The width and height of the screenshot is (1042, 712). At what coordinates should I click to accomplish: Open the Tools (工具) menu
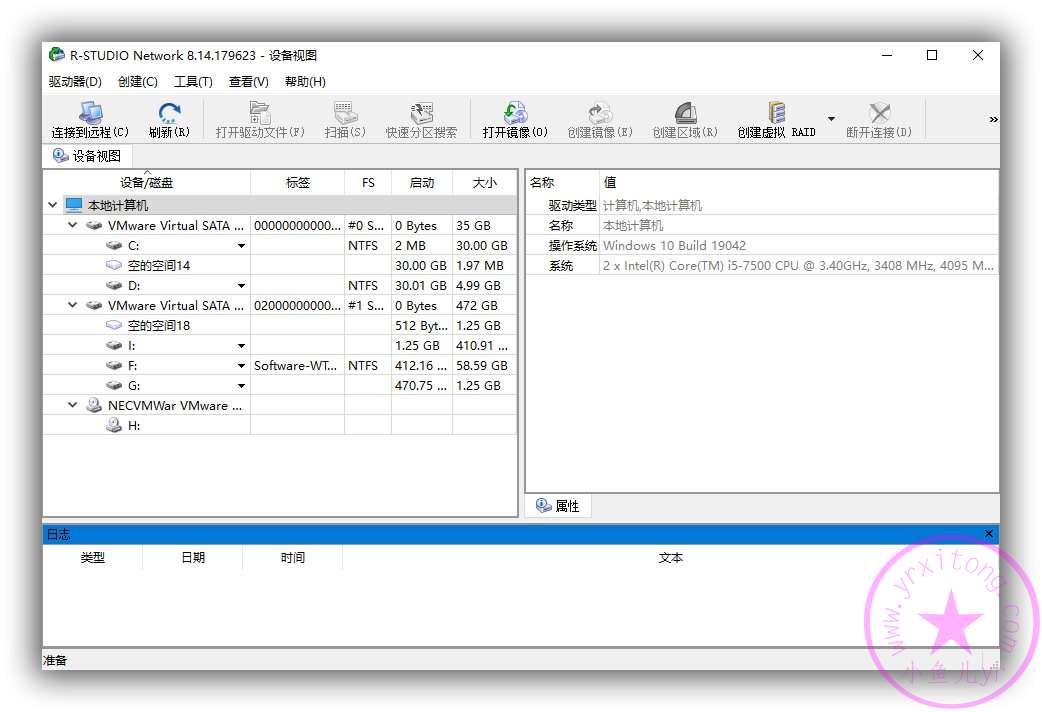(193, 82)
